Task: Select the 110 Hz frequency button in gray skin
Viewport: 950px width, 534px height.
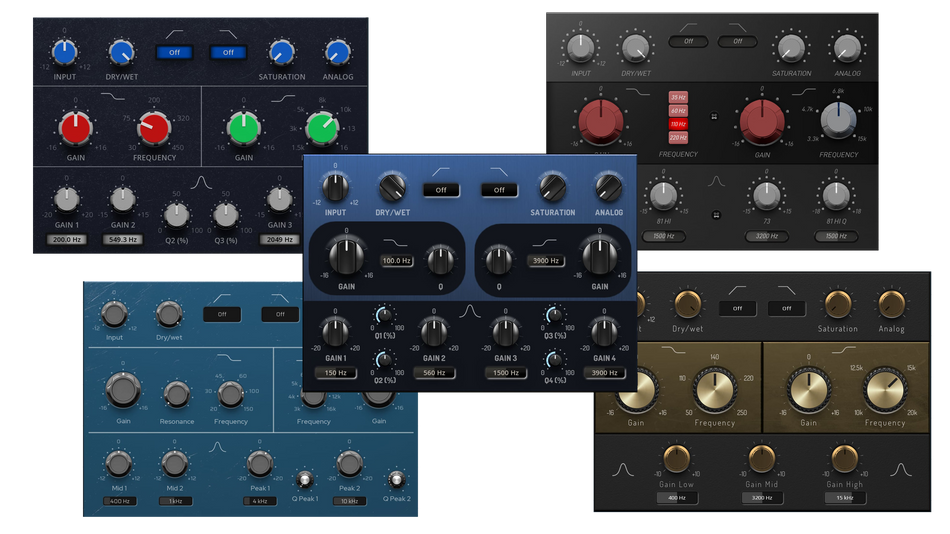Action: [678, 124]
